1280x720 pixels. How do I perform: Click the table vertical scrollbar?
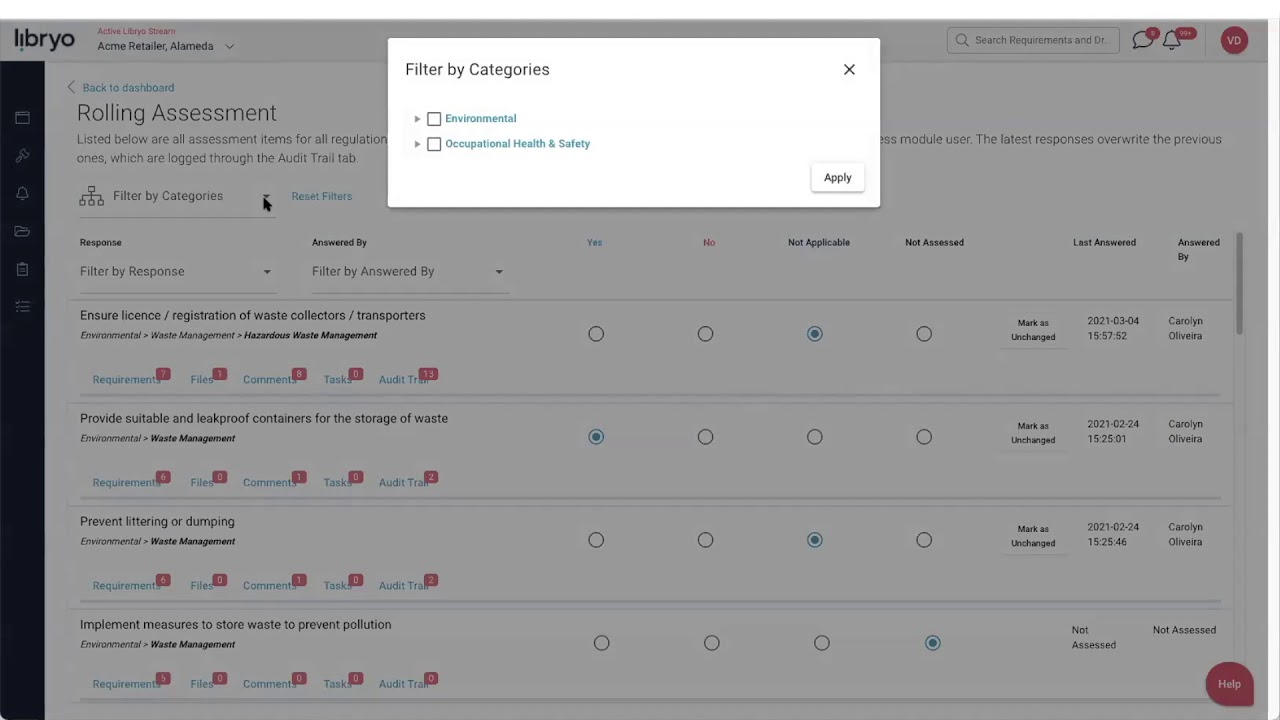point(1239,285)
